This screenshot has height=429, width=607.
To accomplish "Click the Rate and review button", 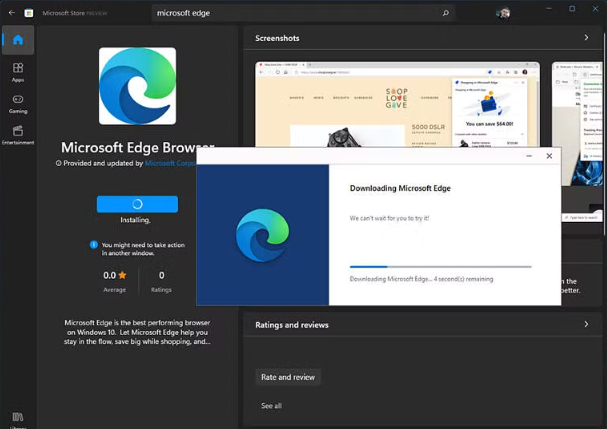I will pos(288,377).
